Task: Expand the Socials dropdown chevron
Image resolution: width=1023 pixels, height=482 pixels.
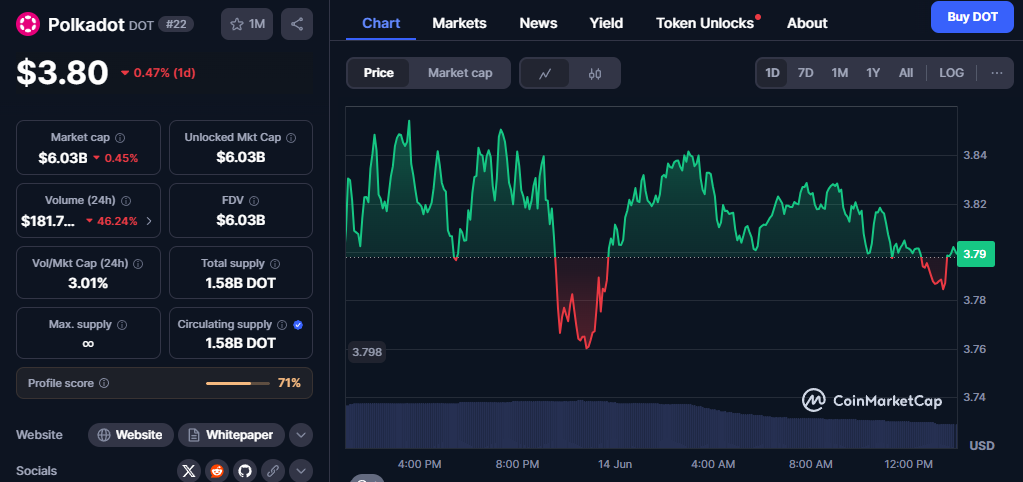Action: coord(301,471)
